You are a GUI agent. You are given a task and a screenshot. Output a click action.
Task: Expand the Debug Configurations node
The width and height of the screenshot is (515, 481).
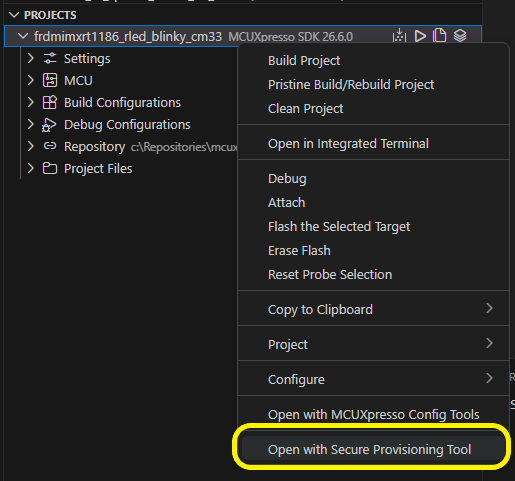pyautogui.click(x=31, y=124)
